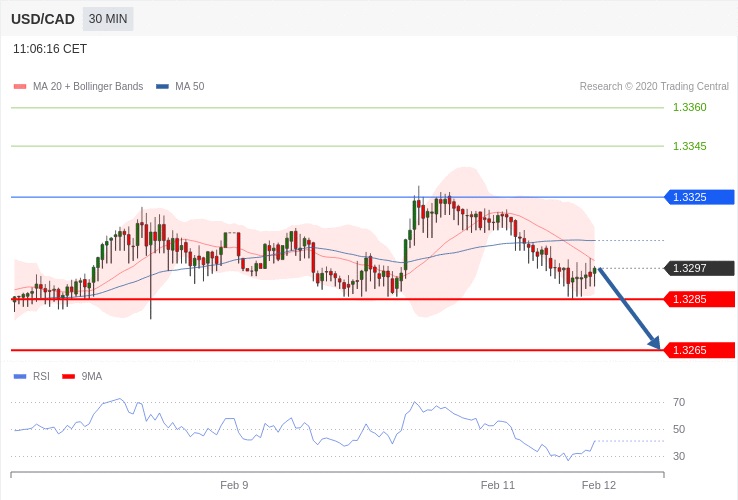Toggle the MA 50 legend label
This screenshot has width=738, height=500.
coord(189,87)
